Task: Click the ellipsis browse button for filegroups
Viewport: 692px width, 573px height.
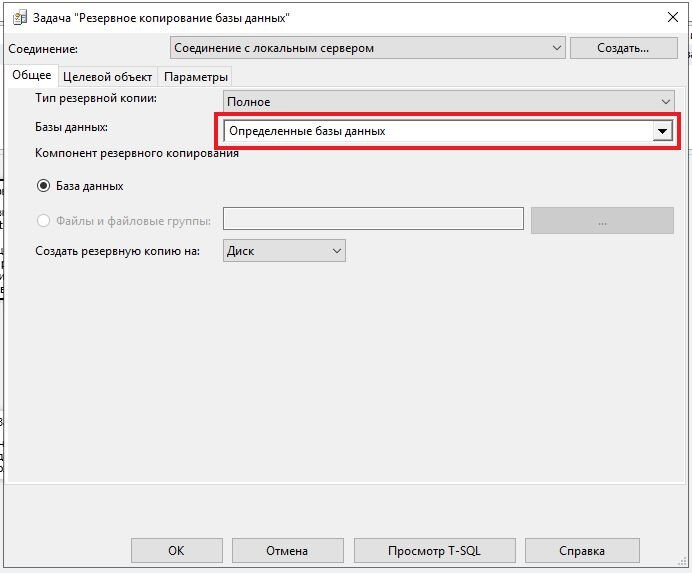Action: point(602,220)
